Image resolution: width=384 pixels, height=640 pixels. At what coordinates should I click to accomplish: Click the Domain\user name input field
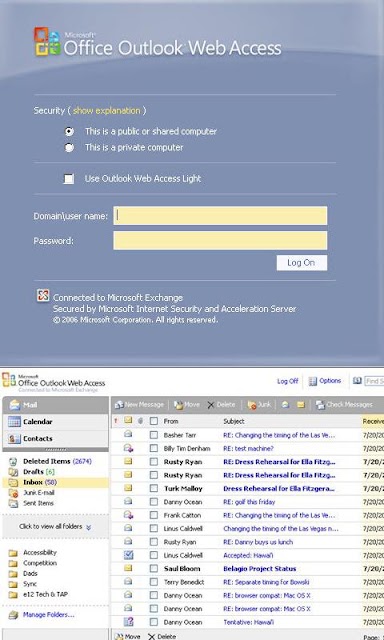(220, 215)
